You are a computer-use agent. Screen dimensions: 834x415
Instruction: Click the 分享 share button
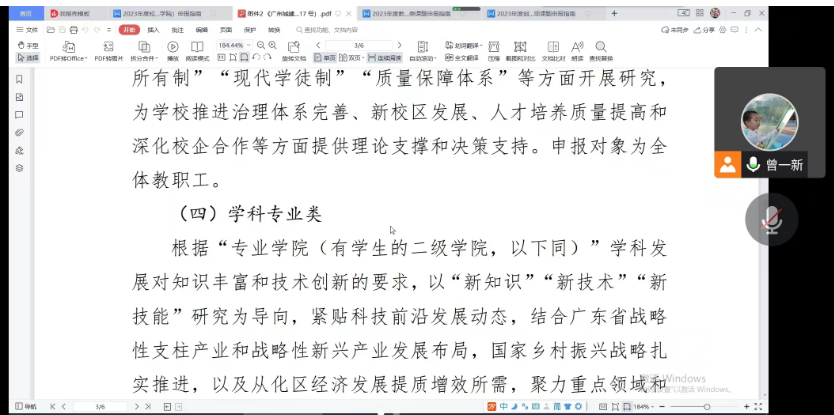[x=706, y=30]
